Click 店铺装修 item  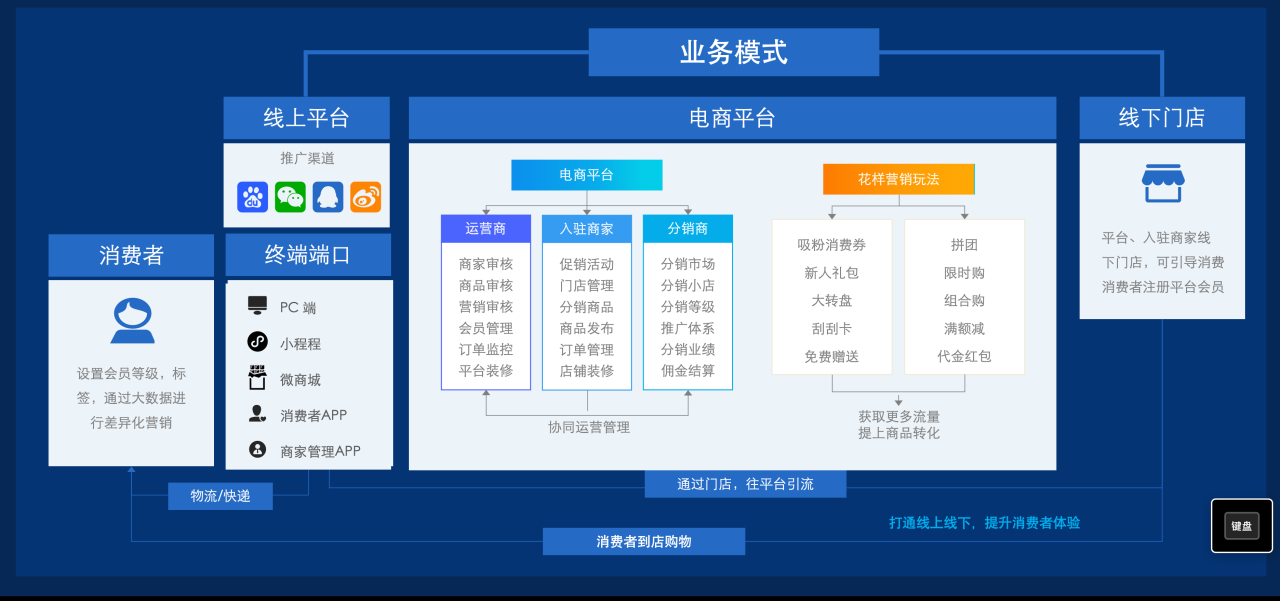tap(587, 370)
